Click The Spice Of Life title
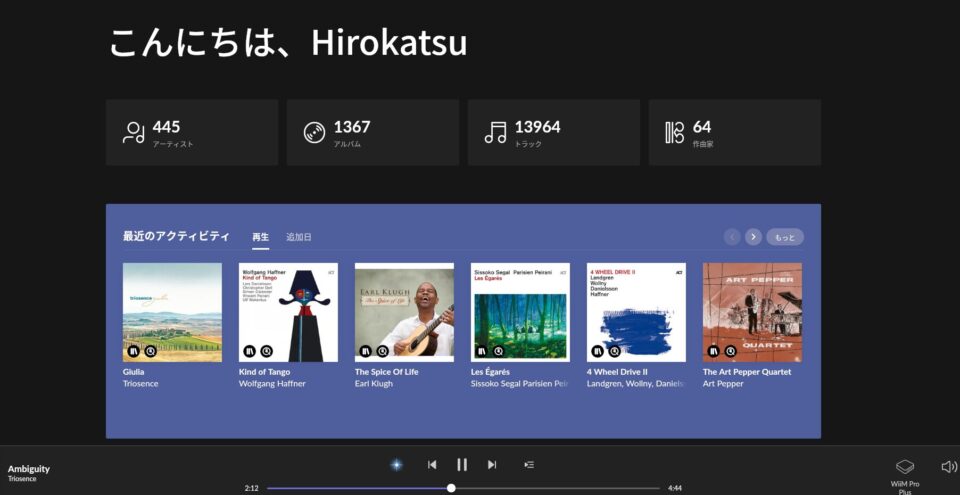This screenshot has height=495, width=960. click(x=387, y=372)
